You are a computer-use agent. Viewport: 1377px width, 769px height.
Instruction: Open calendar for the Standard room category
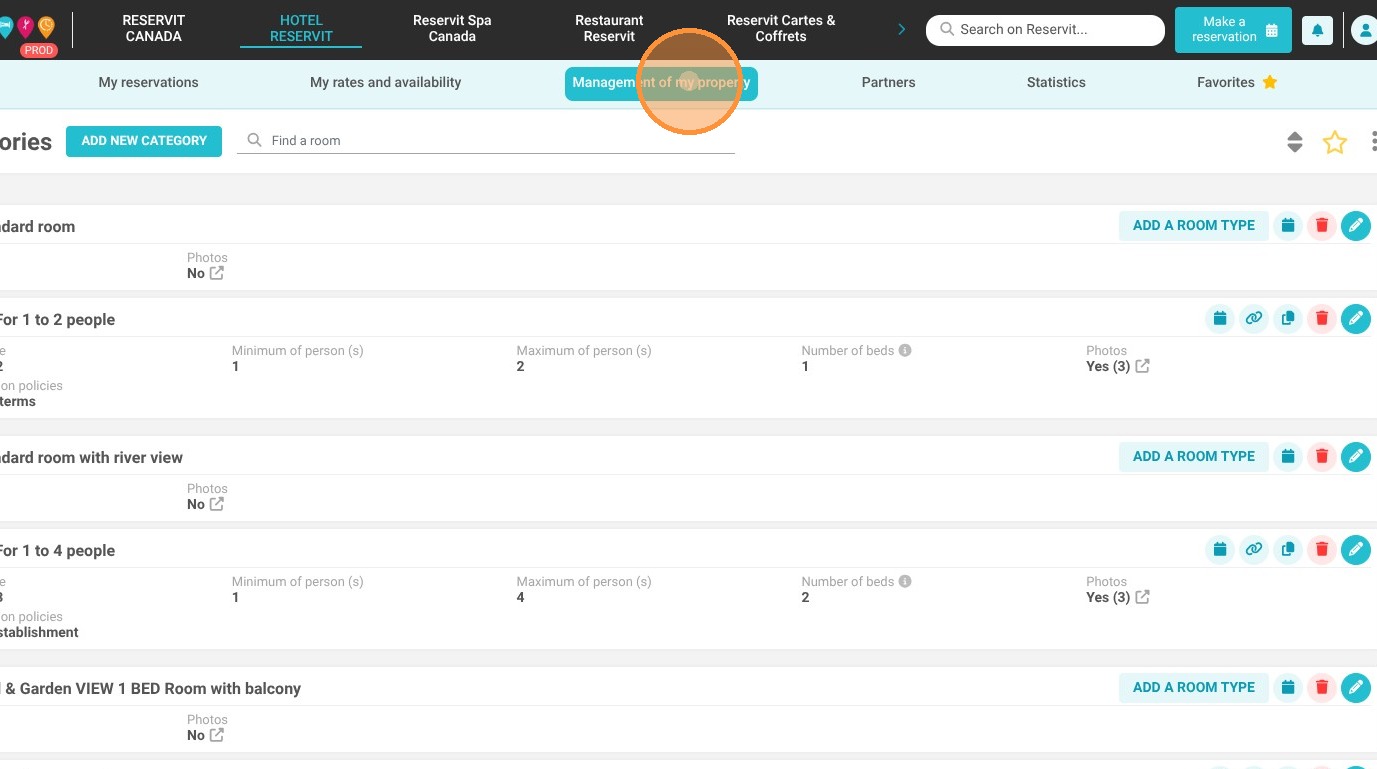[x=1288, y=226]
